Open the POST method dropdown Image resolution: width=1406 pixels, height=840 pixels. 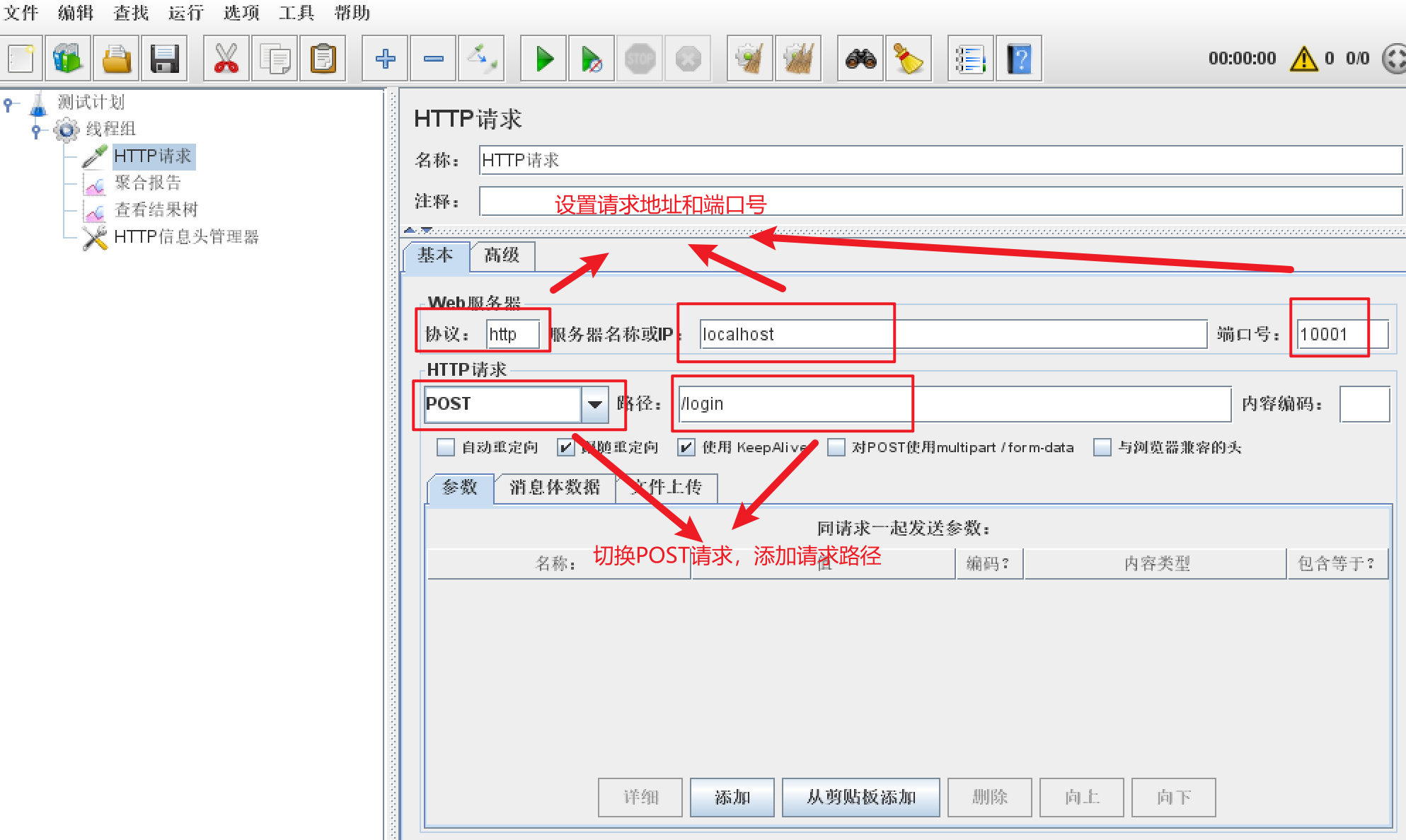tap(595, 404)
